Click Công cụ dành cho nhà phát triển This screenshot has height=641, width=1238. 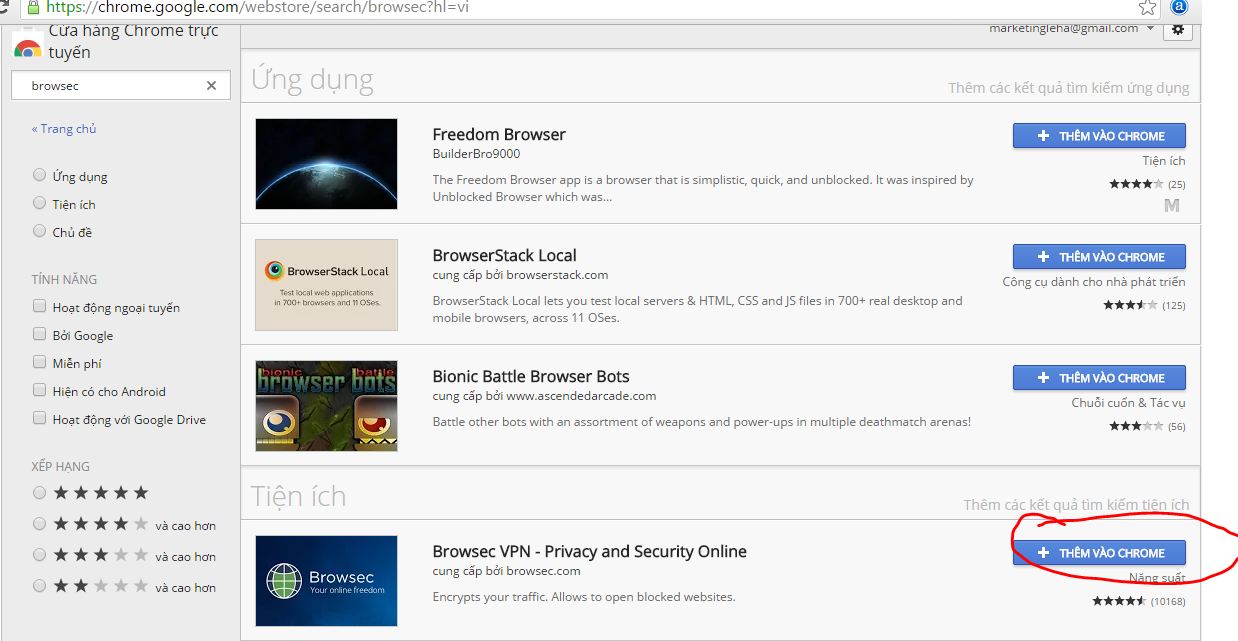(1094, 282)
